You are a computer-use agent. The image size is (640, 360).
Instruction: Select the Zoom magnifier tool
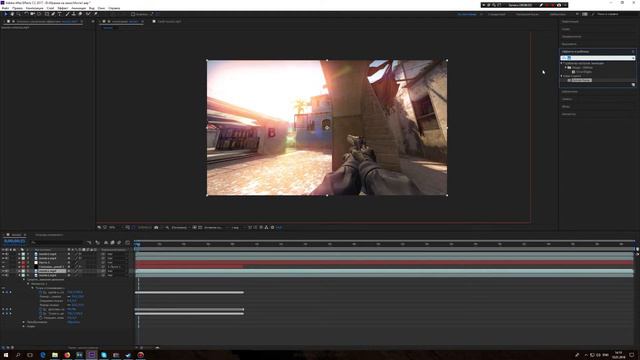[x=19, y=14]
